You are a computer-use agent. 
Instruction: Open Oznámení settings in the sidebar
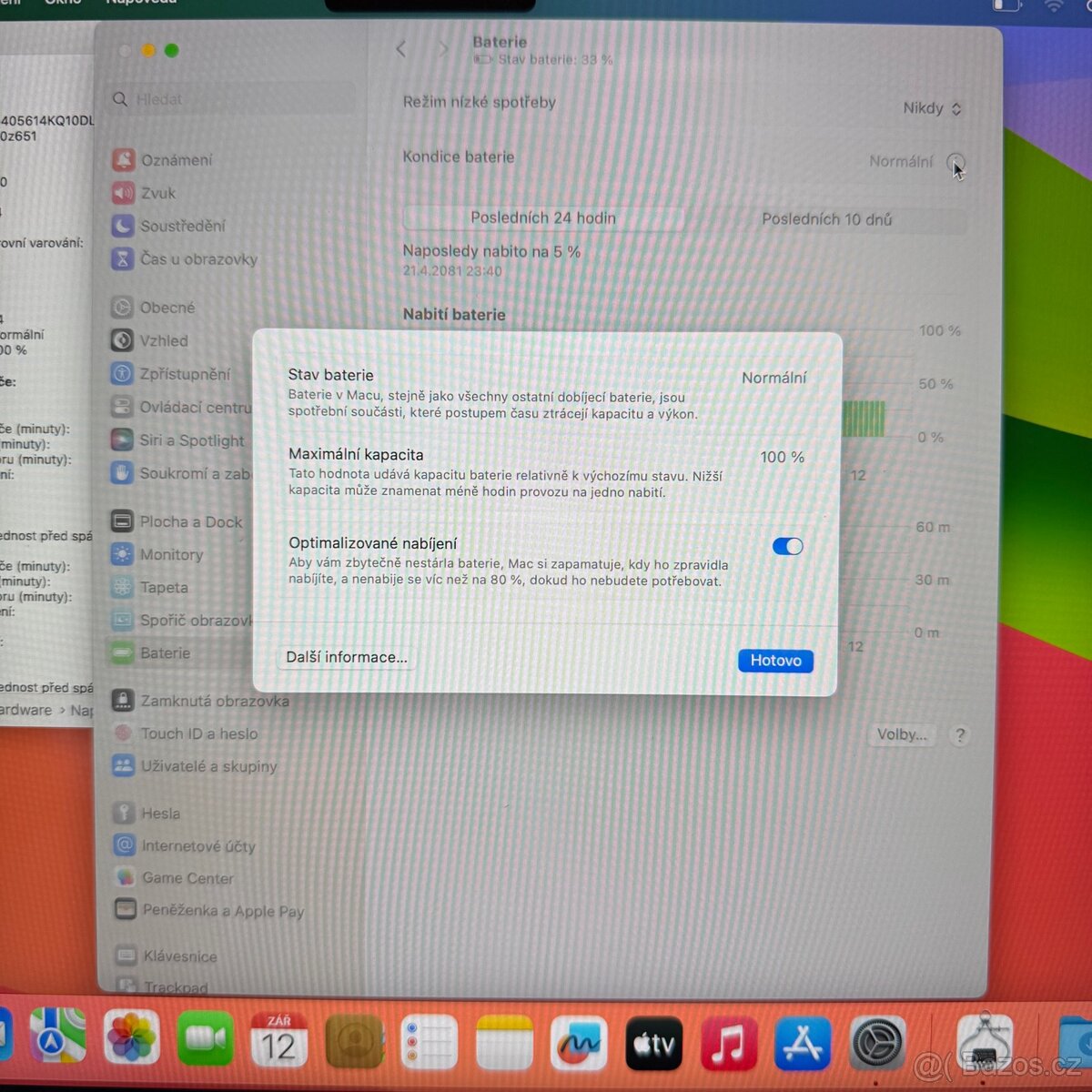(x=176, y=159)
